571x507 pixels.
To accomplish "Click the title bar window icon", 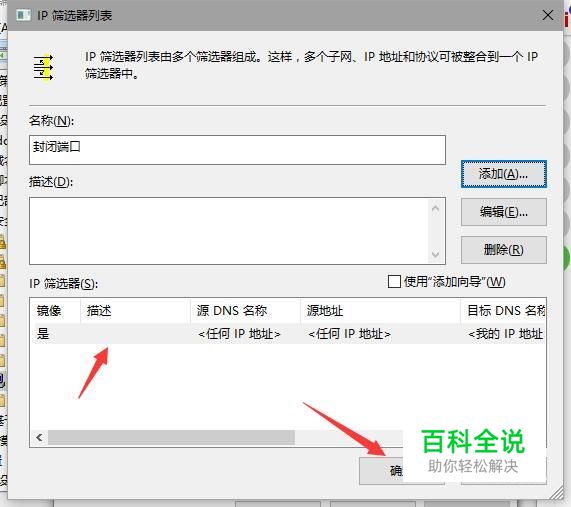I will pos(23,15).
